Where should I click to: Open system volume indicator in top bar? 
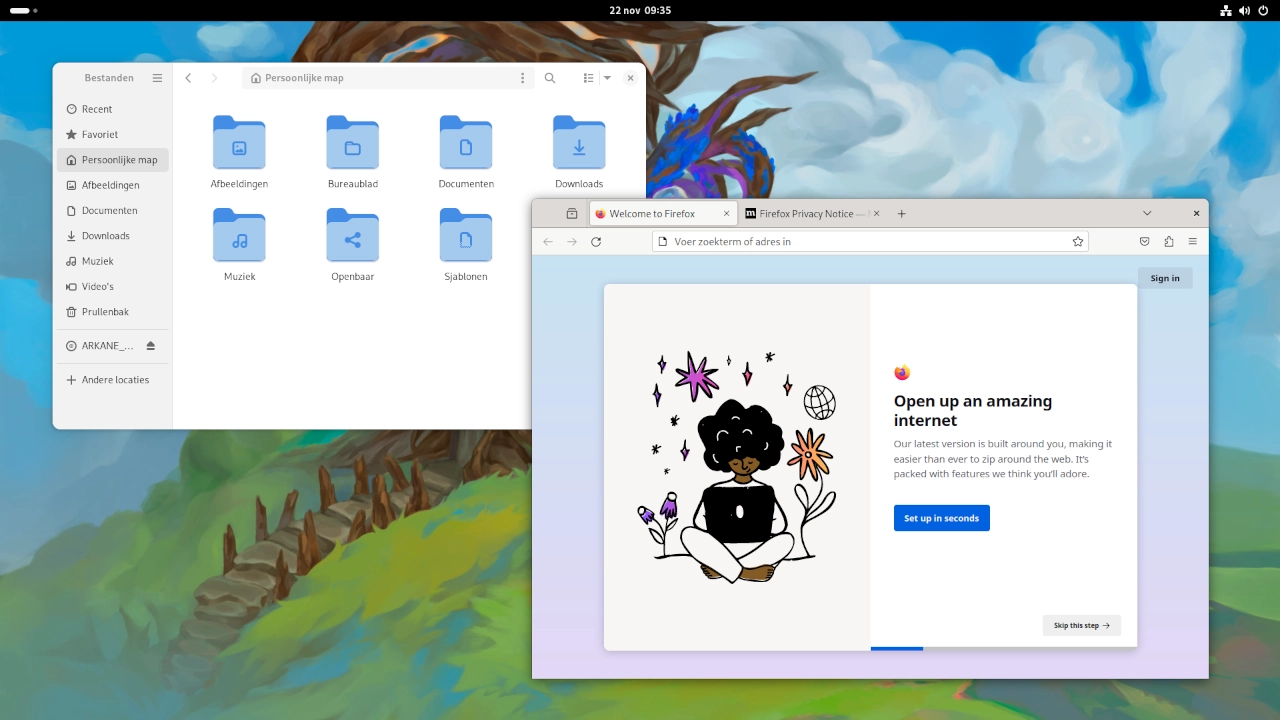(x=1244, y=10)
